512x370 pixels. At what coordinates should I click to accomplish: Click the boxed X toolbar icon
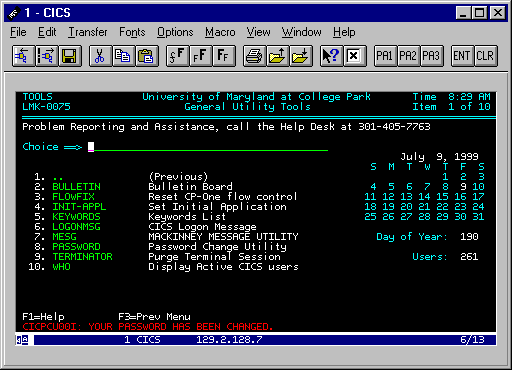pos(354,56)
